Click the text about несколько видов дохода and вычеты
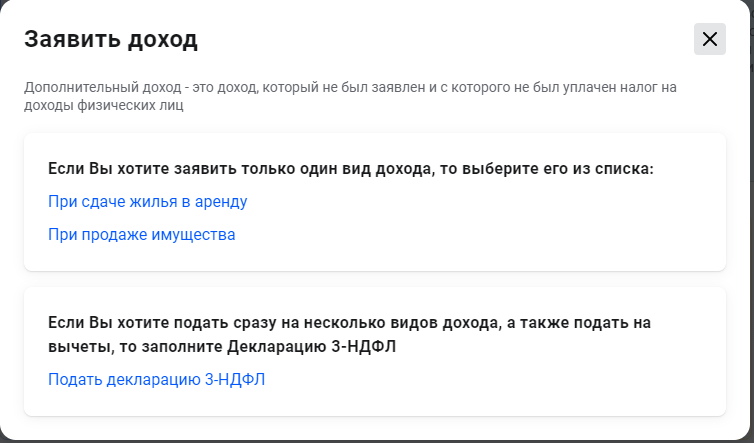The width and height of the screenshot is (754, 443). pos(349,334)
